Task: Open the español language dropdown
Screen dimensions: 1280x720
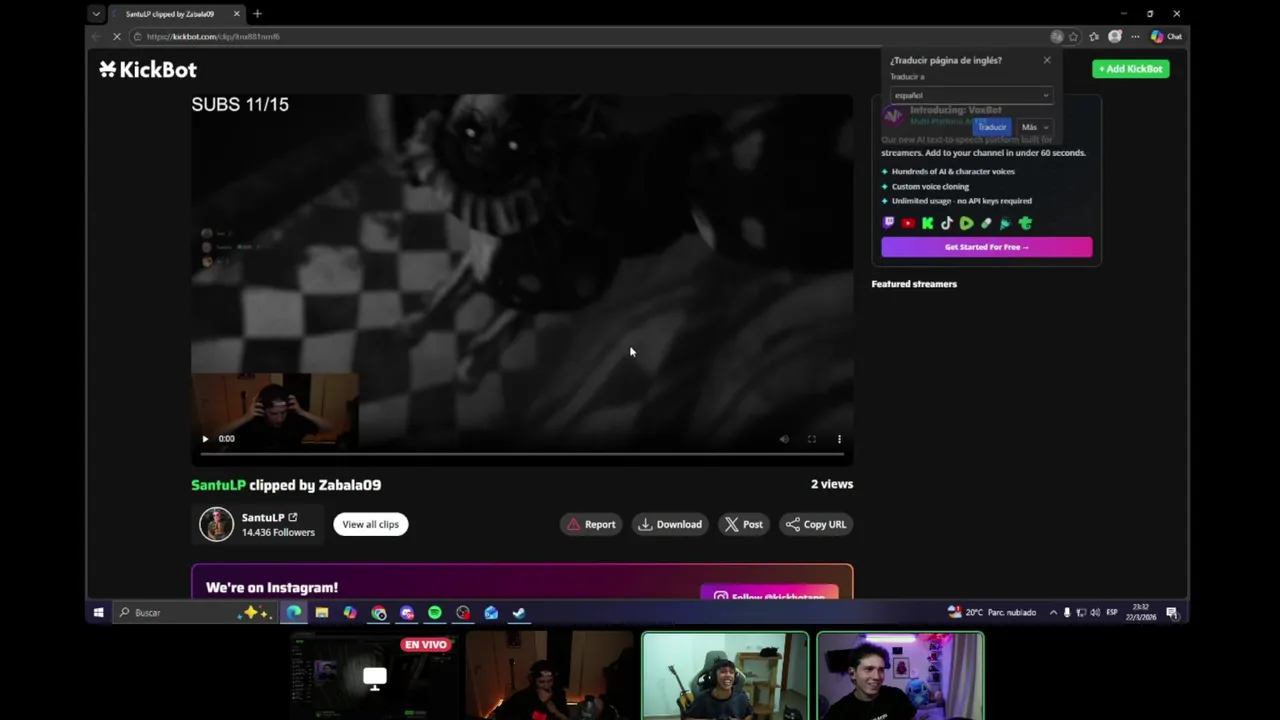Action: coord(971,95)
